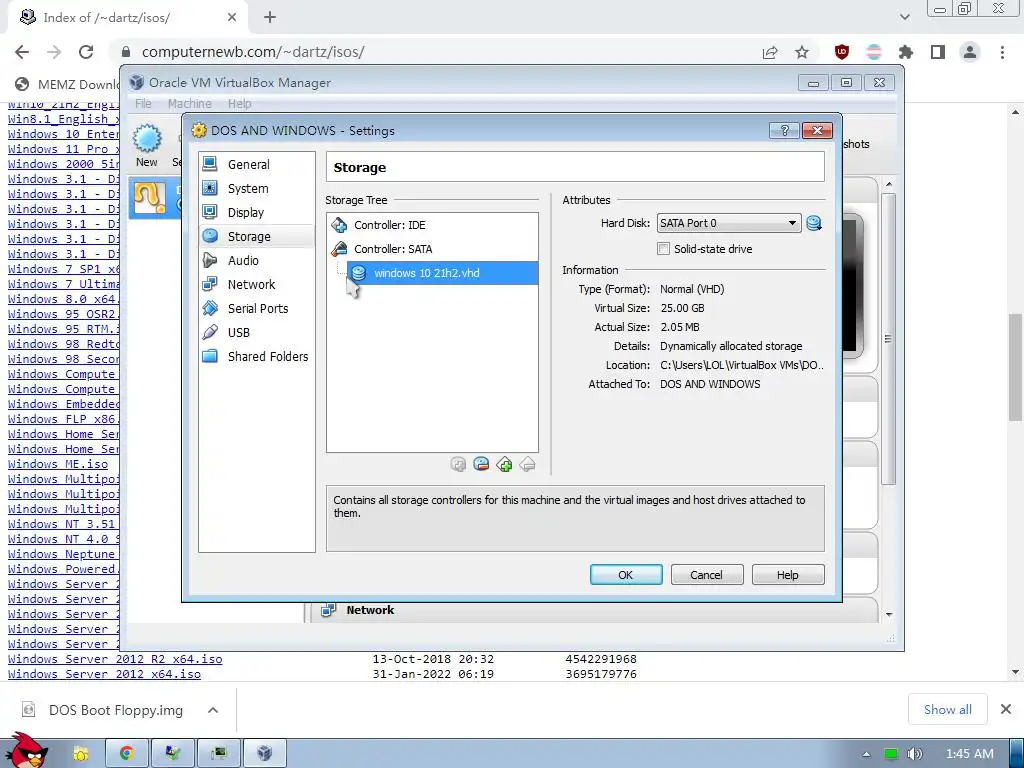This screenshot has height=768, width=1024.
Task: Open the uBlock Origin extension icon
Action: click(842, 52)
